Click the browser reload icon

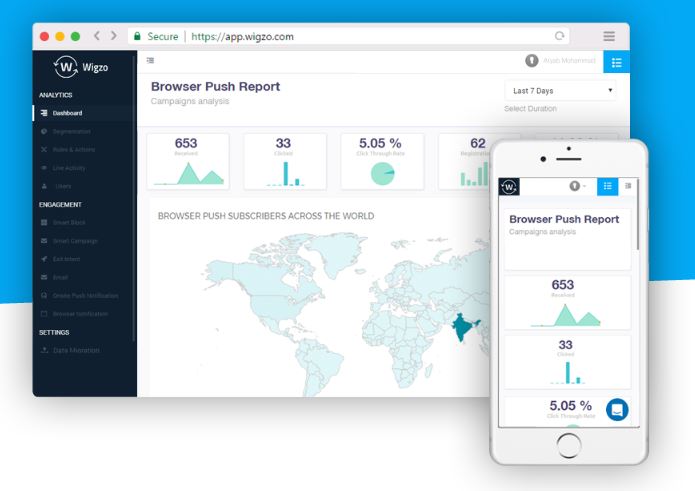tap(559, 36)
